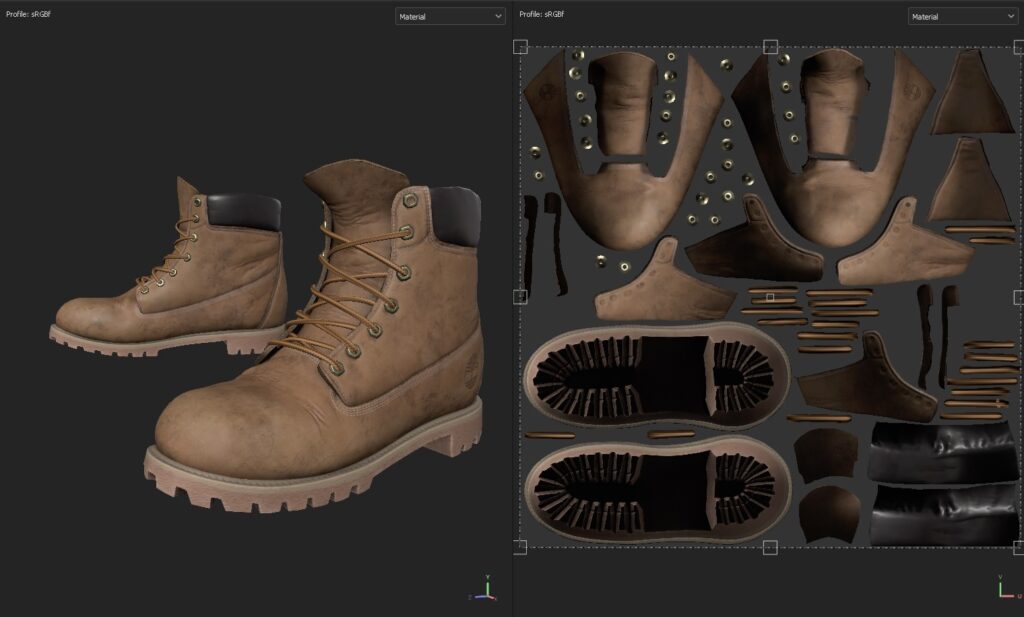The width and height of the screenshot is (1024, 617).
Task: Select the left-middle transform handle of UV frame
Action: 520,297
